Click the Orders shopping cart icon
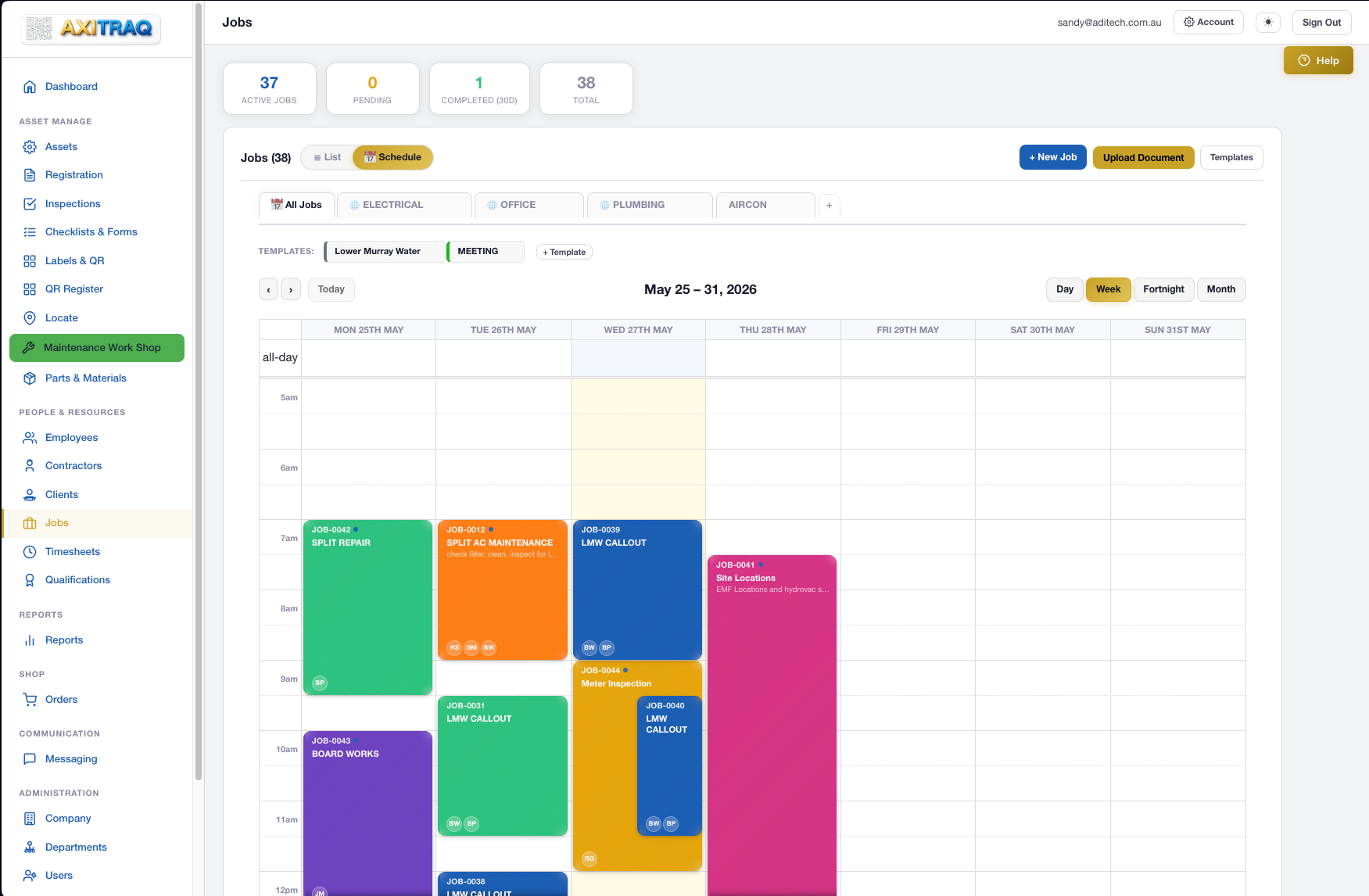The image size is (1369, 896). click(30, 700)
